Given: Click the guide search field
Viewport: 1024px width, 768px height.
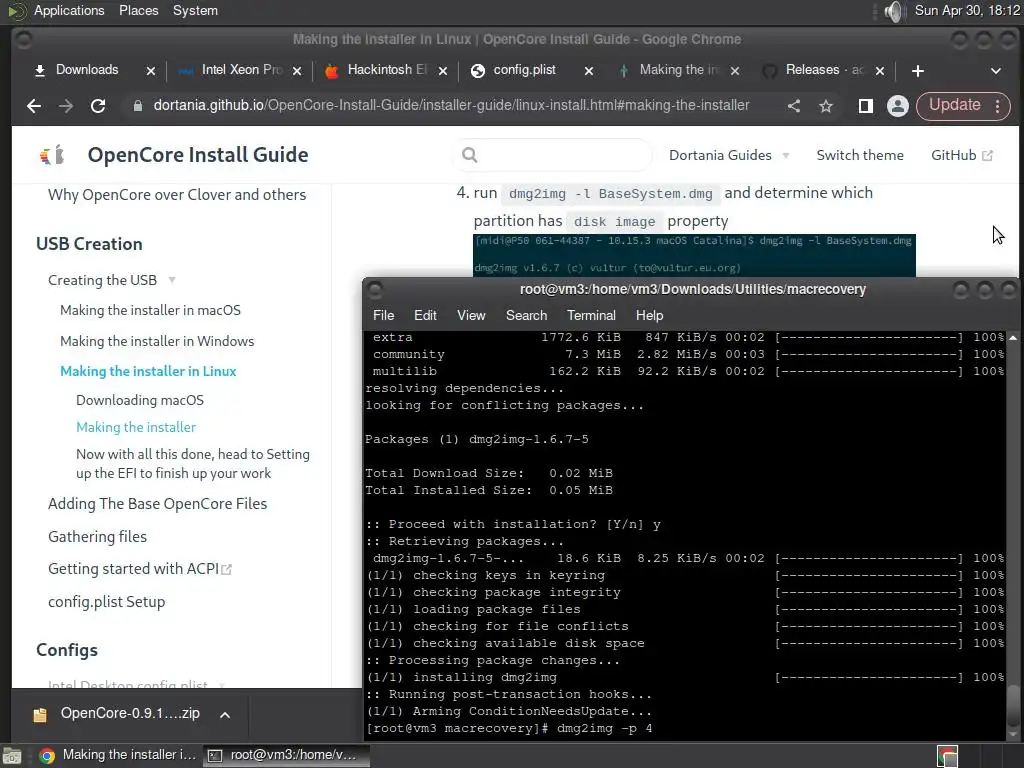Looking at the screenshot, I should (x=553, y=155).
